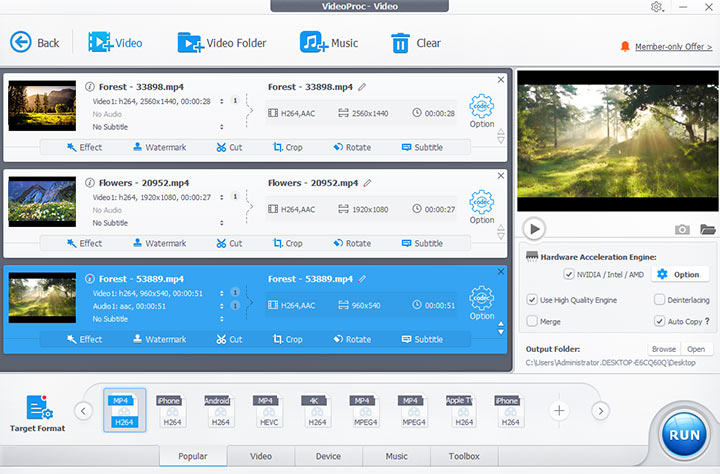Switch to the Video tab
Image resolution: width=720 pixels, height=474 pixels.
[261, 456]
